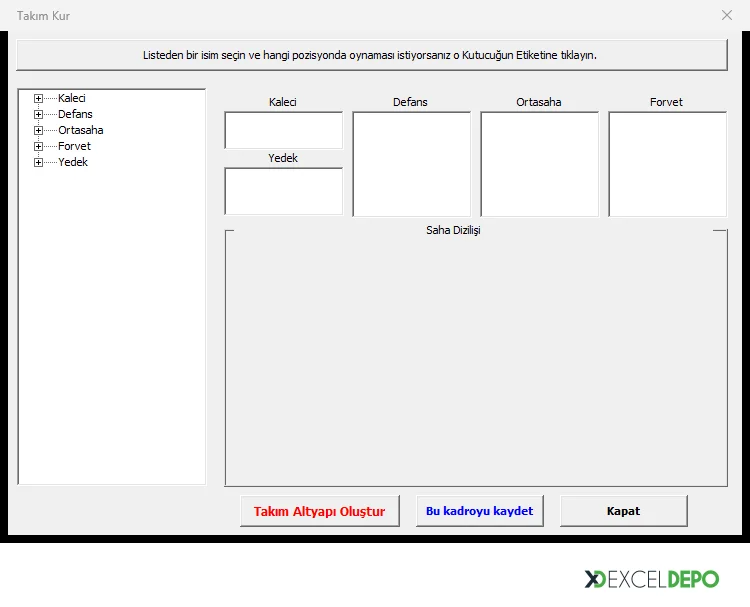Expand the Defans tree node

(38, 114)
